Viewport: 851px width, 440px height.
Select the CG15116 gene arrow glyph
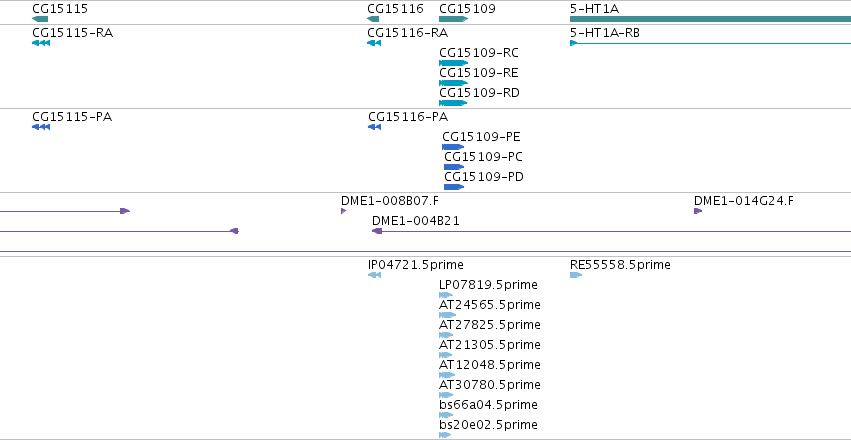click(x=373, y=19)
